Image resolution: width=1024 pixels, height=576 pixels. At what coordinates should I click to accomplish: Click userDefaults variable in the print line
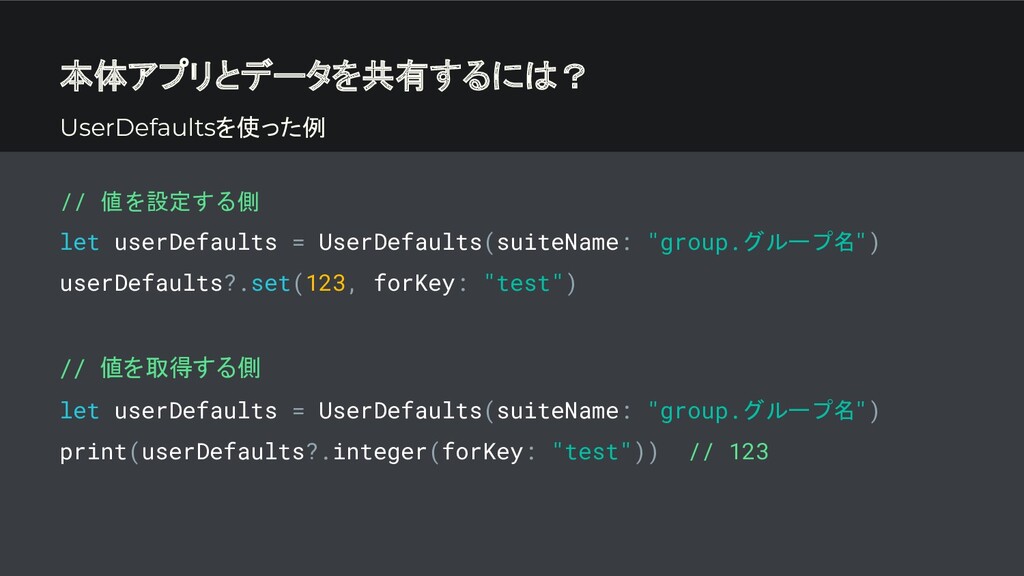(x=223, y=452)
